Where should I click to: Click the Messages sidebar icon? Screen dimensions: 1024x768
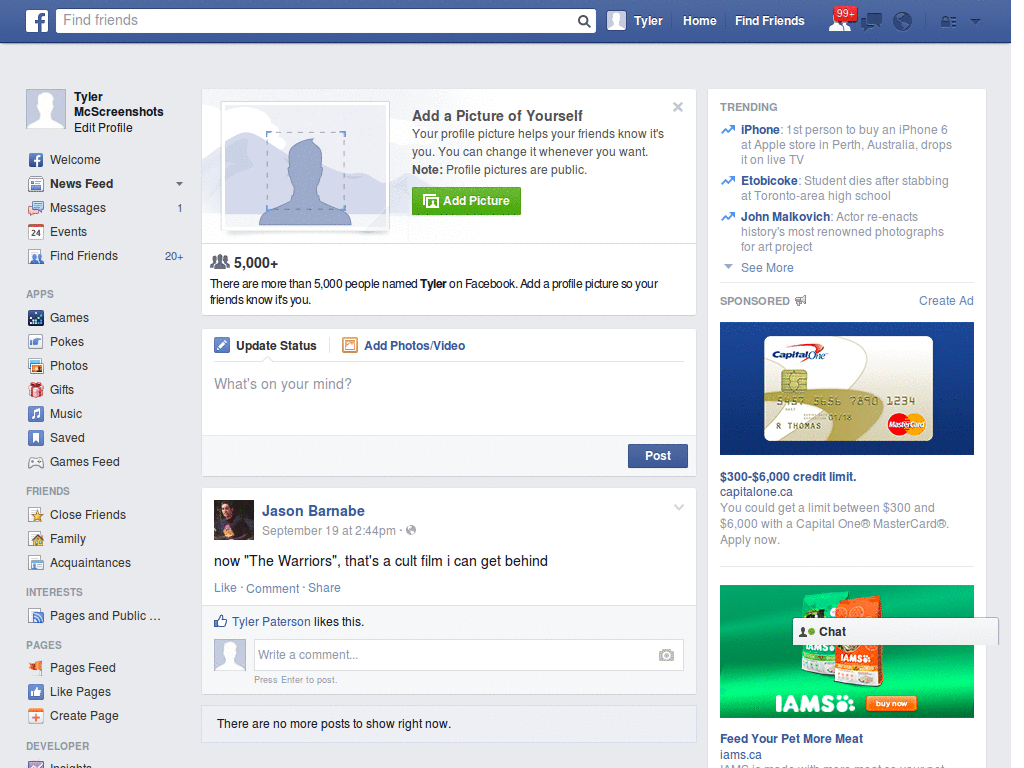point(36,208)
